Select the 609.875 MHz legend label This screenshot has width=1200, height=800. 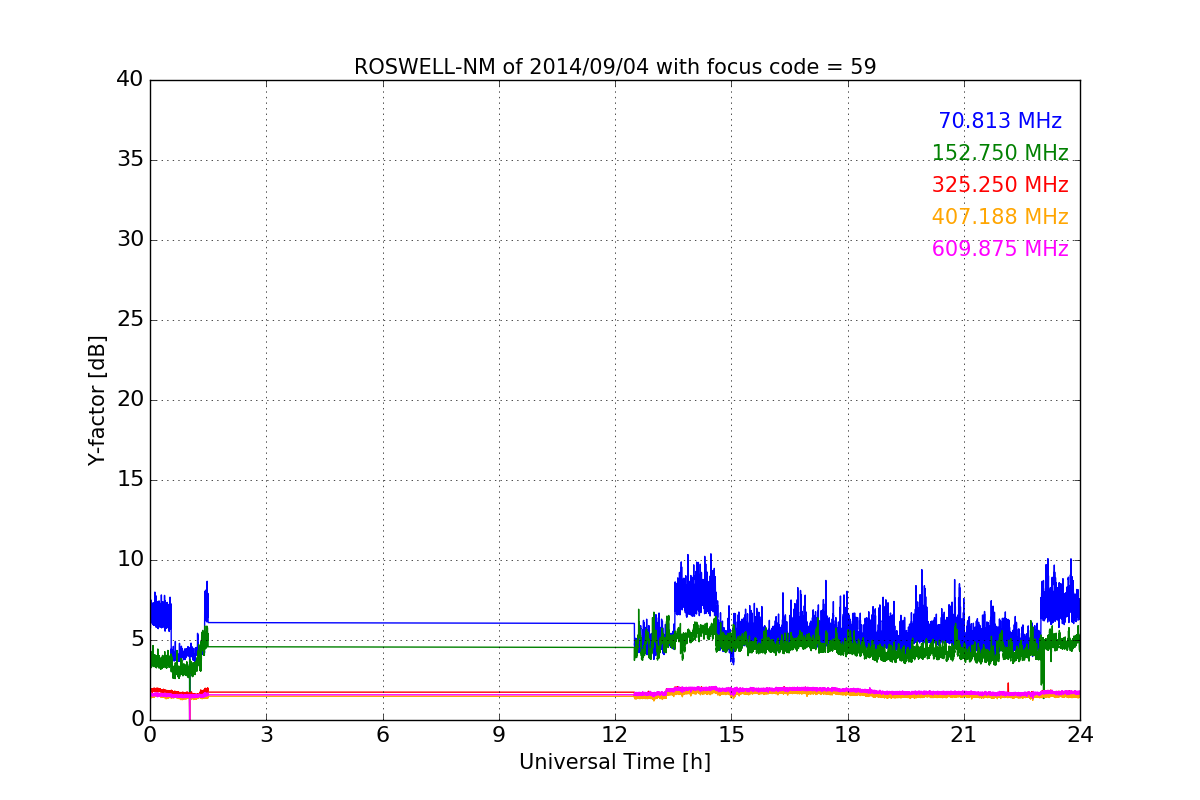(1000, 249)
